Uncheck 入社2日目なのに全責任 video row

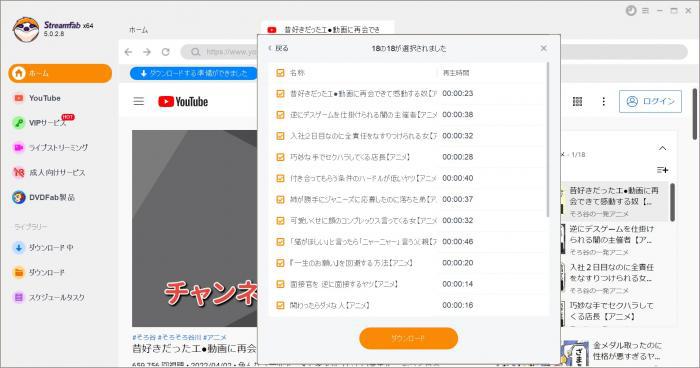[280, 136]
